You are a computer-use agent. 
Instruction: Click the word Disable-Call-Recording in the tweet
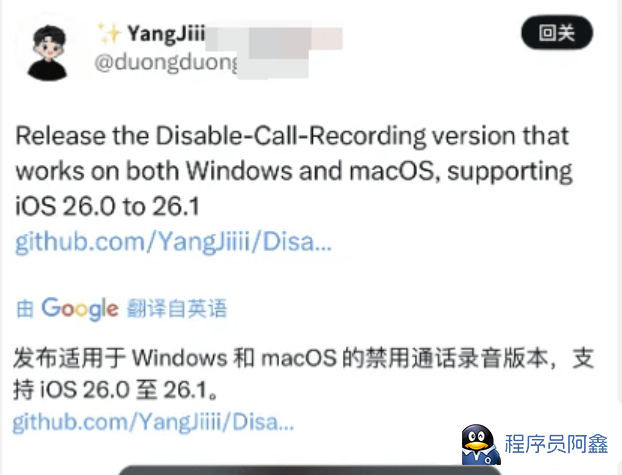(x=290, y=136)
